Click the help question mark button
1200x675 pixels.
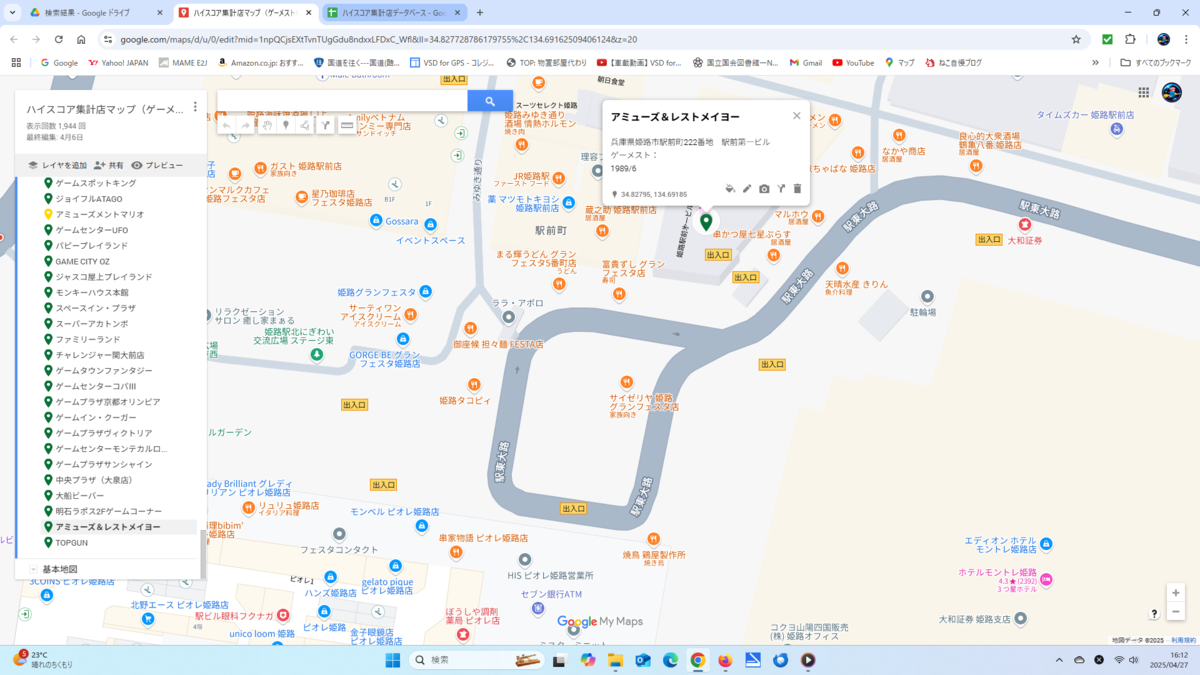[x=1154, y=613]
